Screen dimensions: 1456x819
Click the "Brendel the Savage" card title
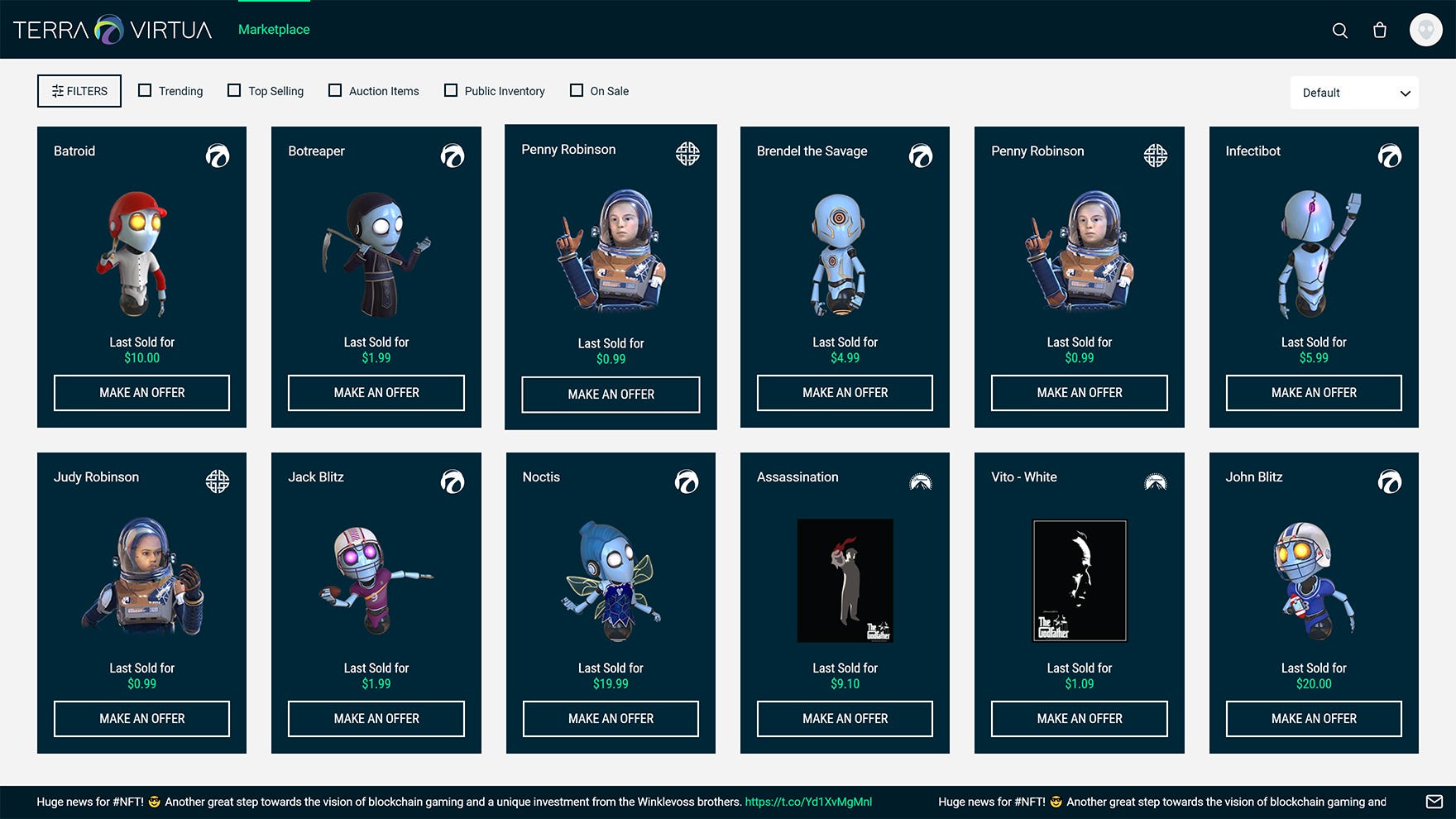(812, 151)
